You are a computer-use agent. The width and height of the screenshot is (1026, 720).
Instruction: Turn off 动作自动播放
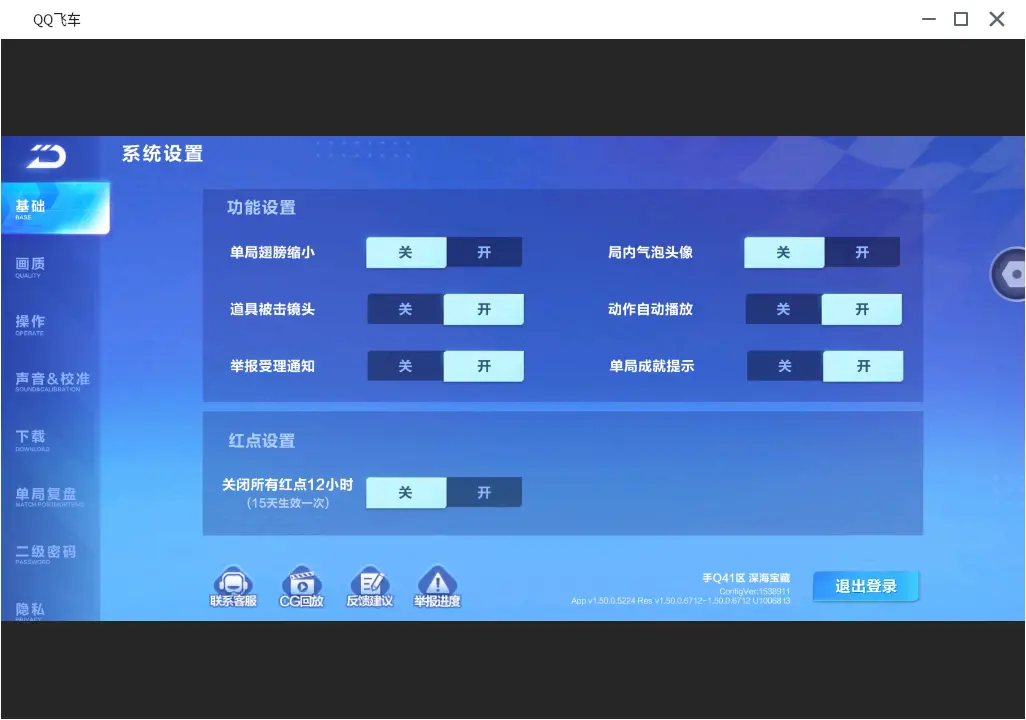(784, 310)
